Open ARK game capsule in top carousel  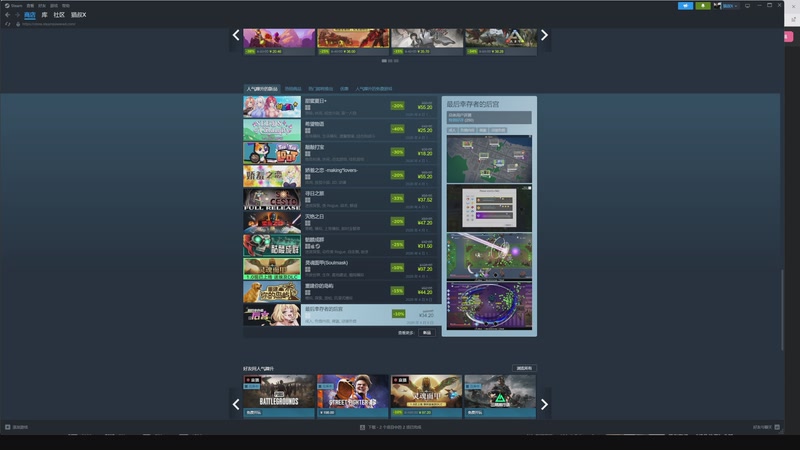pos(501,41)
